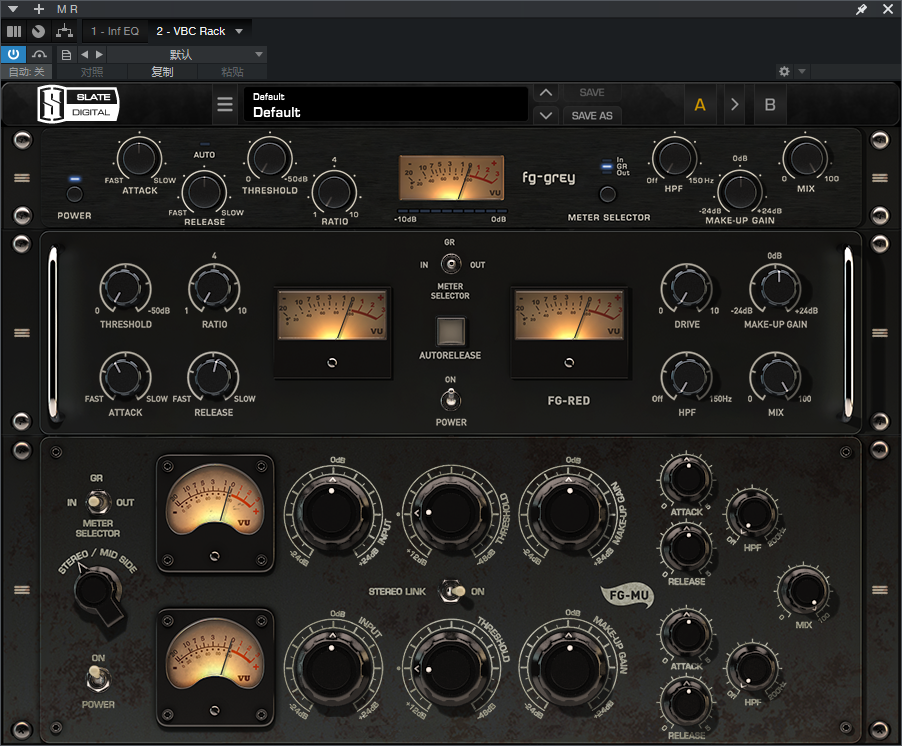Go to next preset arrow
The width and height of the screenshot is (902, 746).
[x=99, y=55]
